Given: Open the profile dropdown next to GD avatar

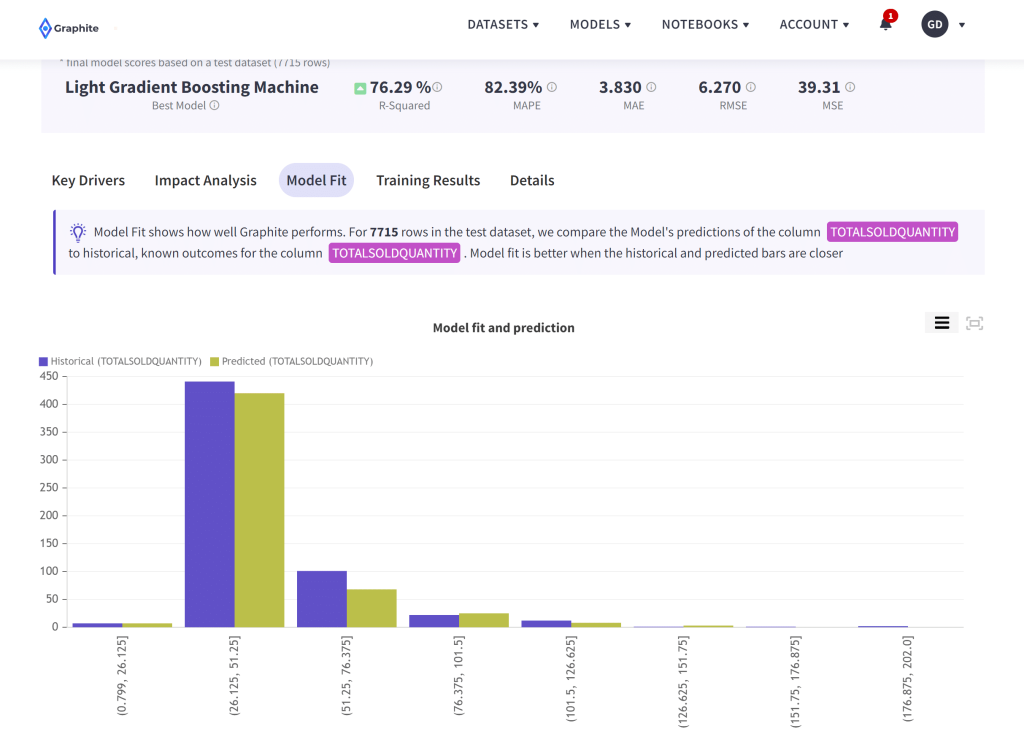Looking at the screenshot, I should click(x=961, y=24).
